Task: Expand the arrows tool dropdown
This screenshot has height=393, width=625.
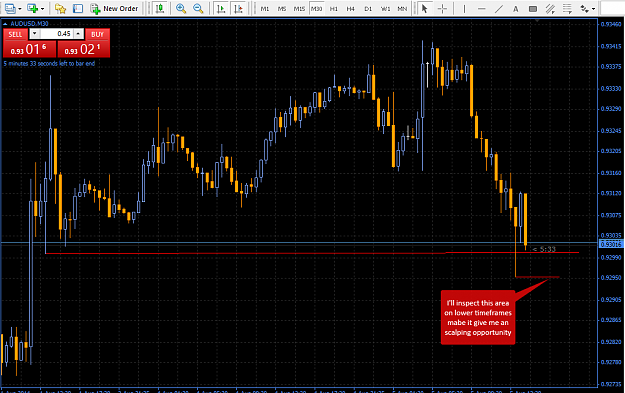Action: 594,9
